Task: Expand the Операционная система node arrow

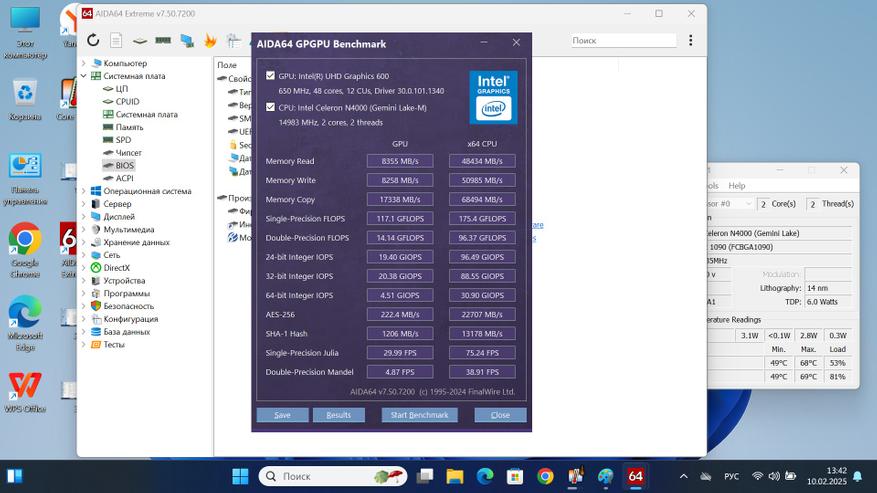Action: point(84,191)
